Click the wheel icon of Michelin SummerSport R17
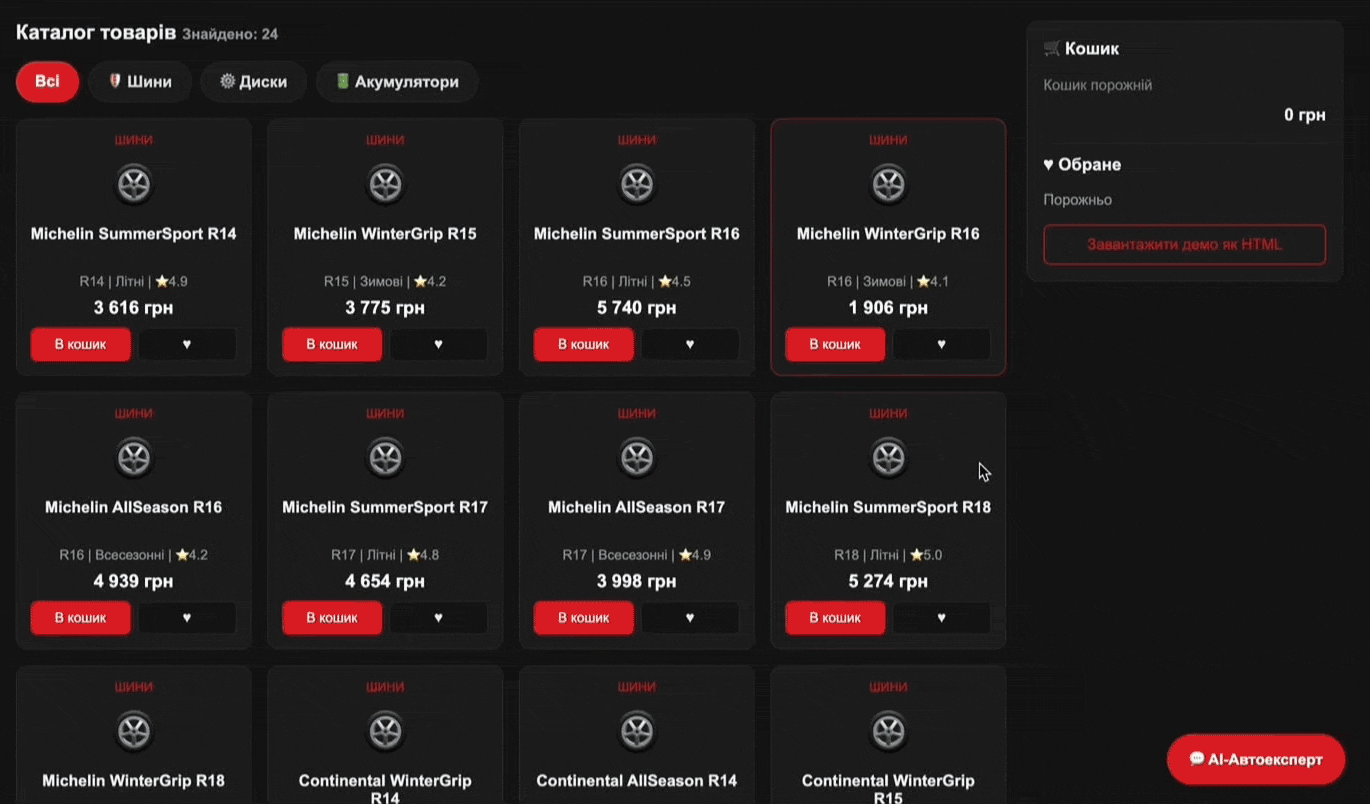The image size is (1370, 804). [x=385, y=458]
